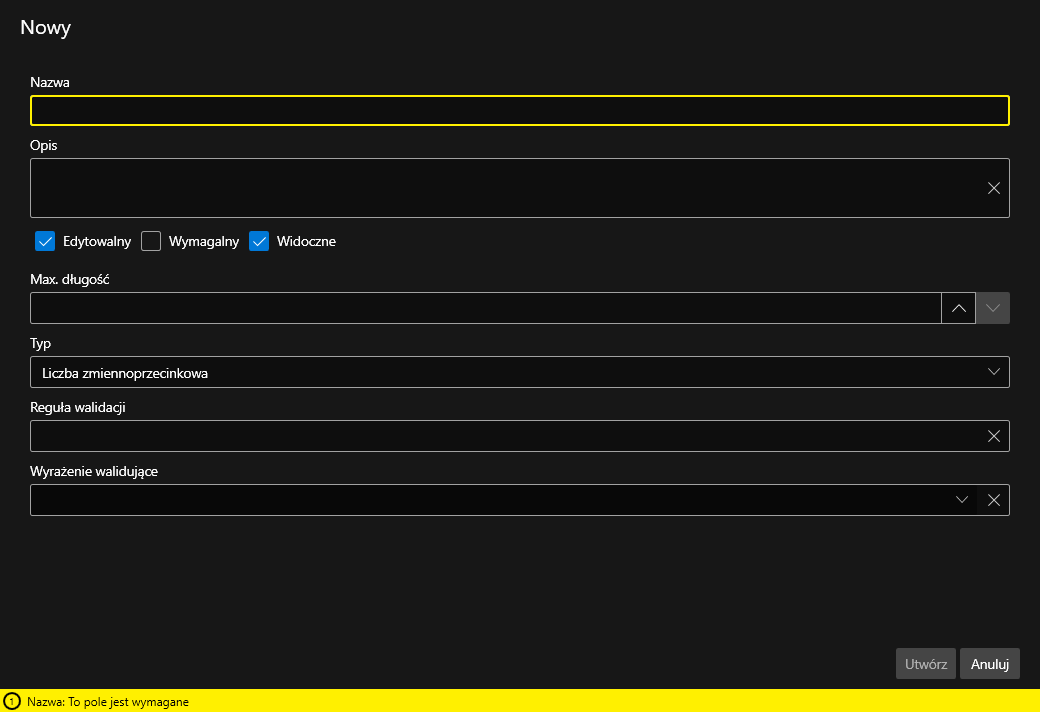Click the chevron arrow in Typ field
1040x712 pixels.
tap(993, 372)
